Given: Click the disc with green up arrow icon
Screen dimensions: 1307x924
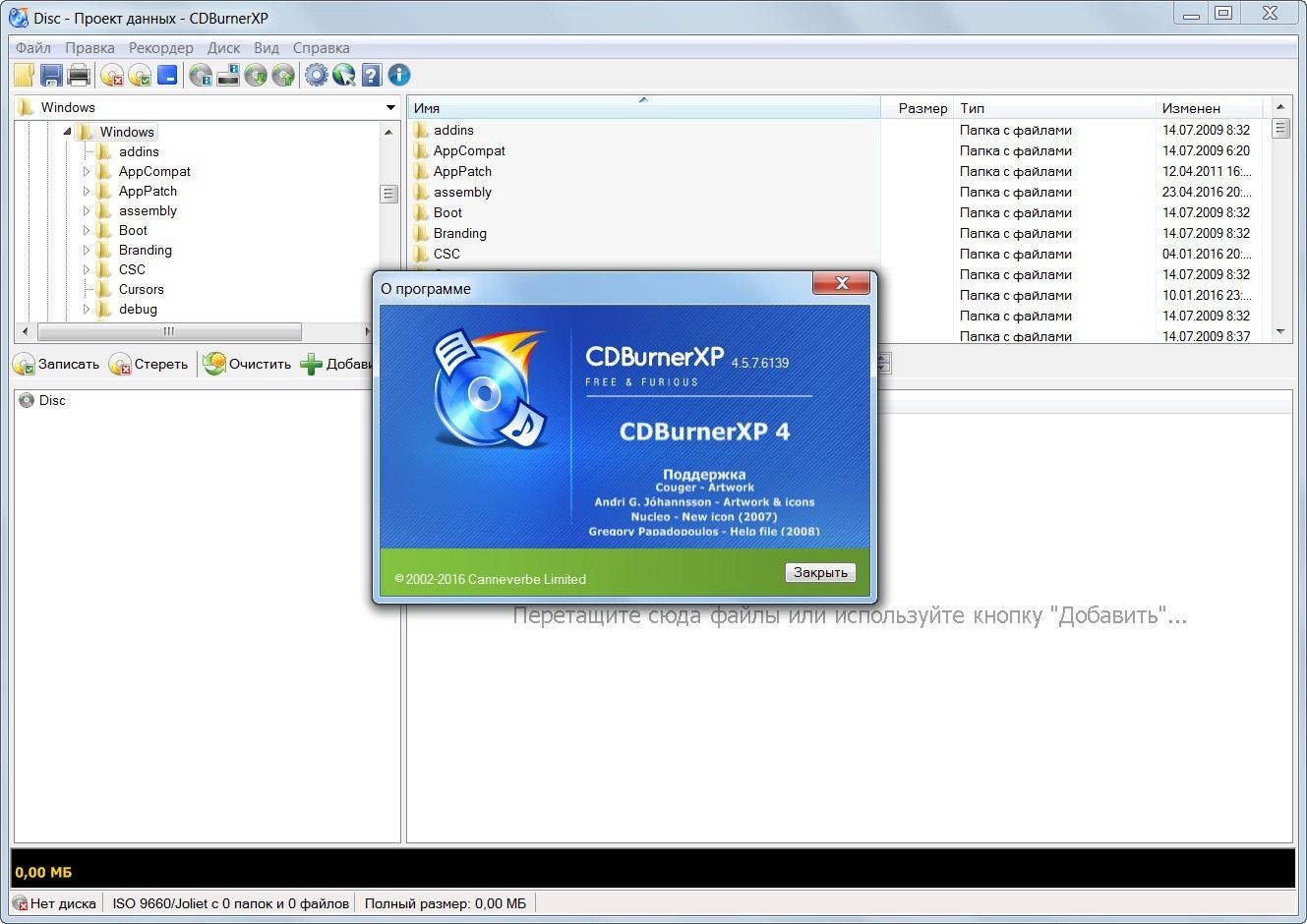Looking at the screenshot, I should pos(283,75).
